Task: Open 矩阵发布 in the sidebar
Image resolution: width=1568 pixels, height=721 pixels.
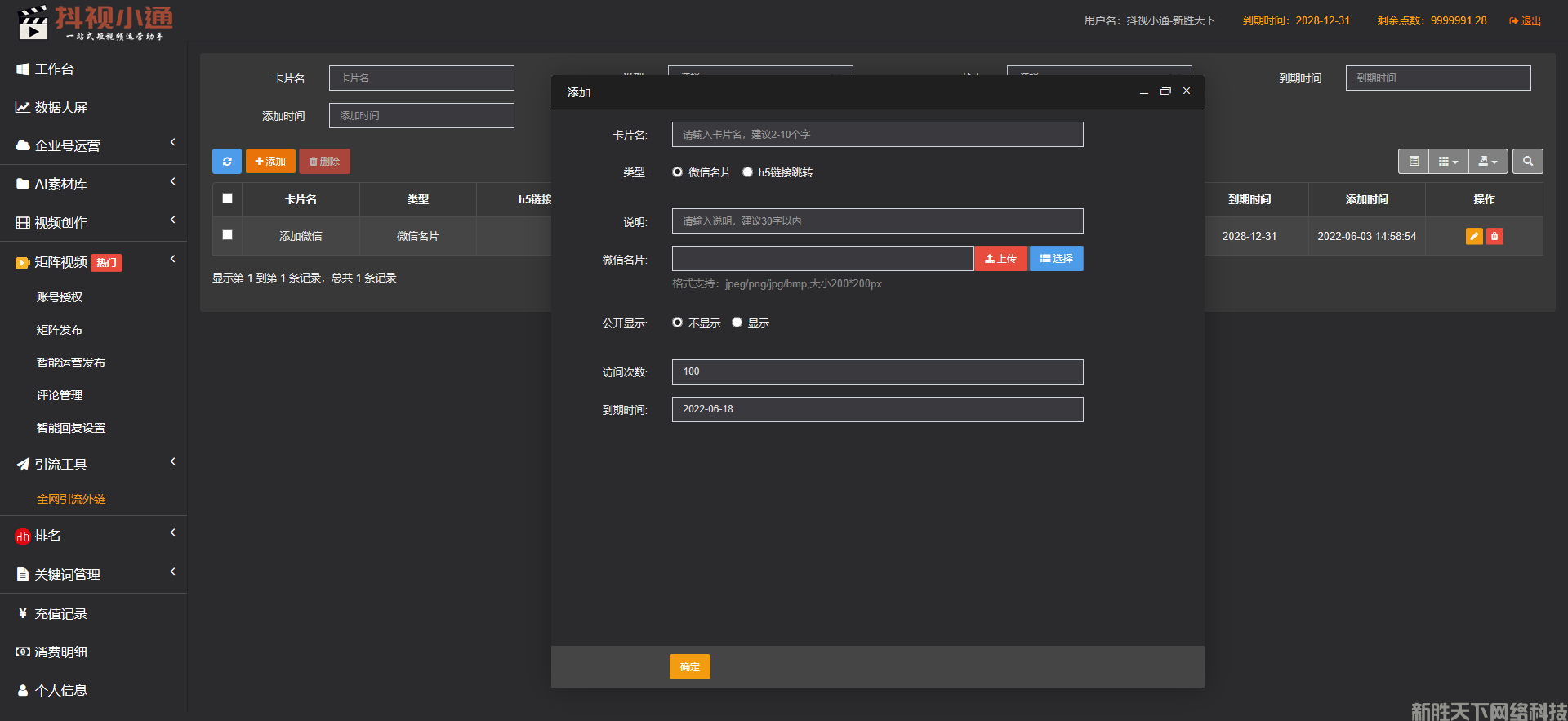Action: [x=60, y=330]
